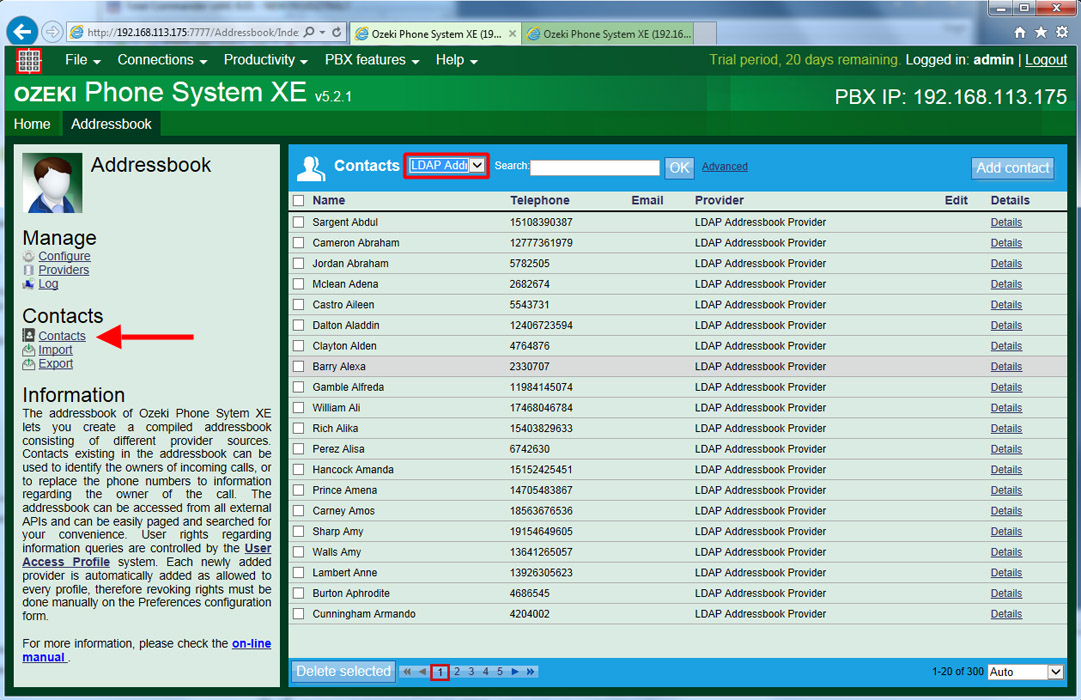The height and width of the screenshot is (700, 1081).
Task: Open the LDAP Addressbook provider dropdown
Action: click(446, 166)
